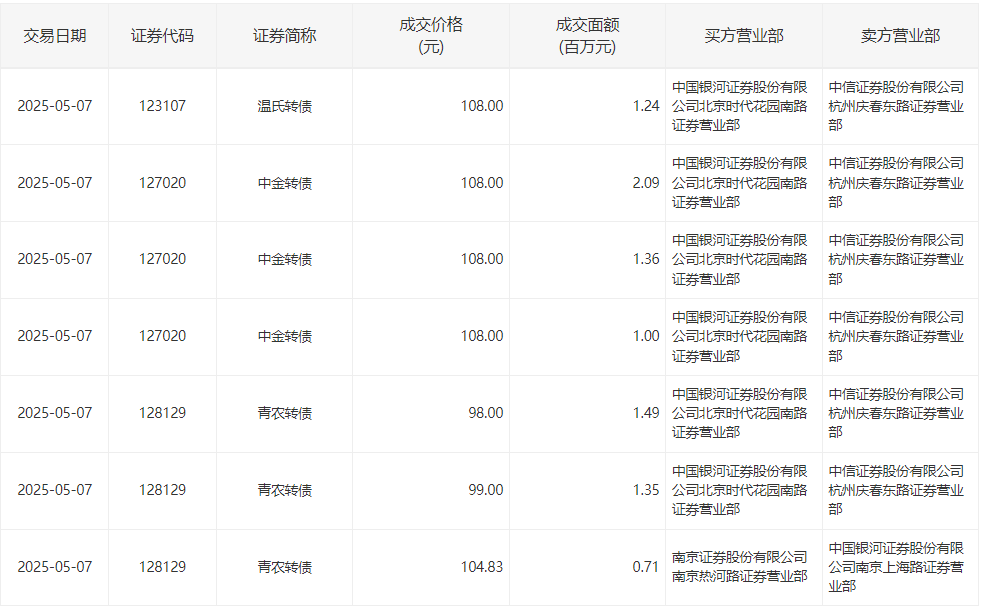The height and width of the screenshot is (609, 984).
Task: Click the seller branch in the 1.24 row
Action: click(896, 106)
